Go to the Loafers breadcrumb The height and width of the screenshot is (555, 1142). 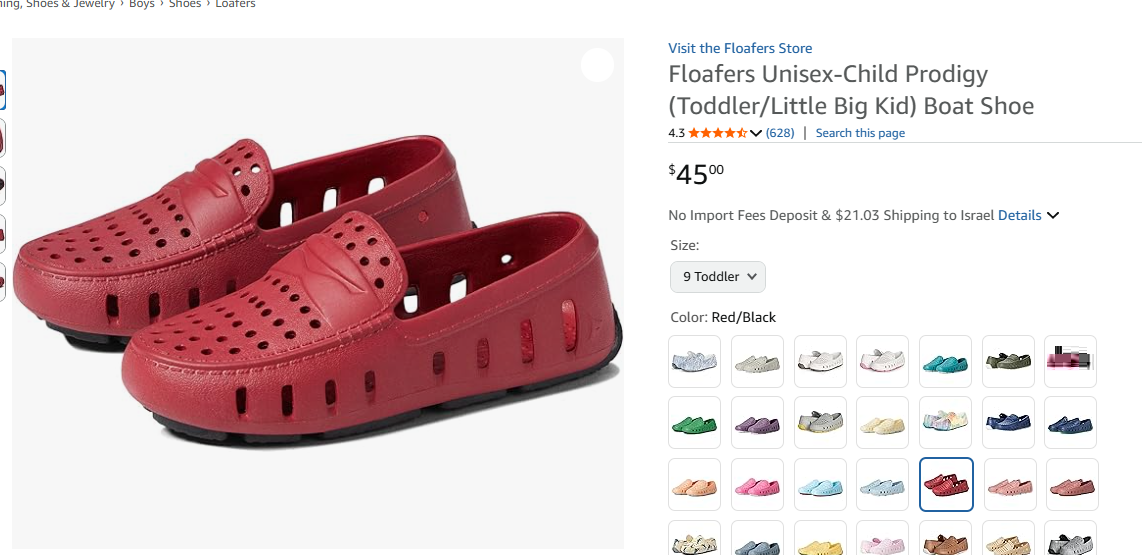(x=235, y=4)
